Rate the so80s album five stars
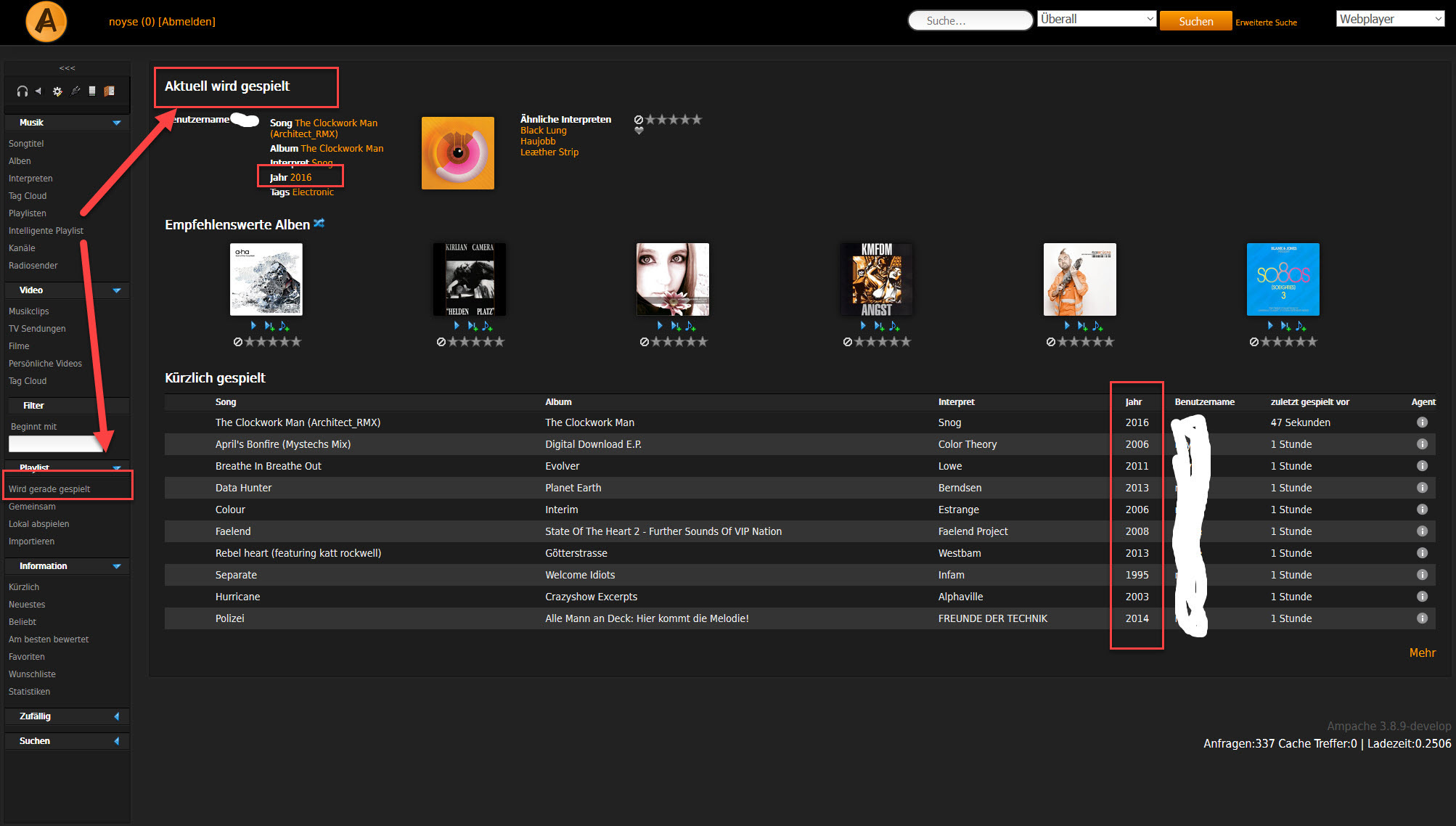Screen dimensions: 1456x826 point(1312,342)
